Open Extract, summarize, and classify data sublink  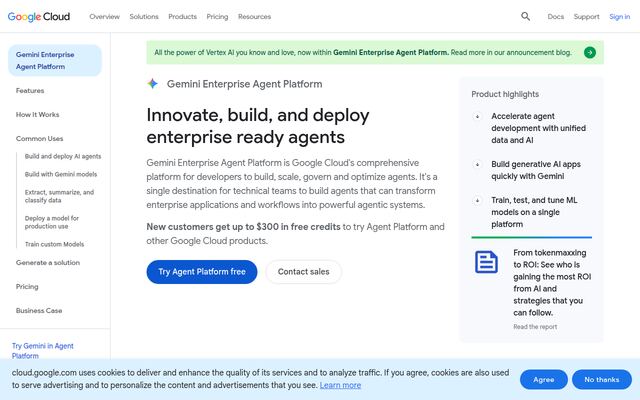pos(60,196)
